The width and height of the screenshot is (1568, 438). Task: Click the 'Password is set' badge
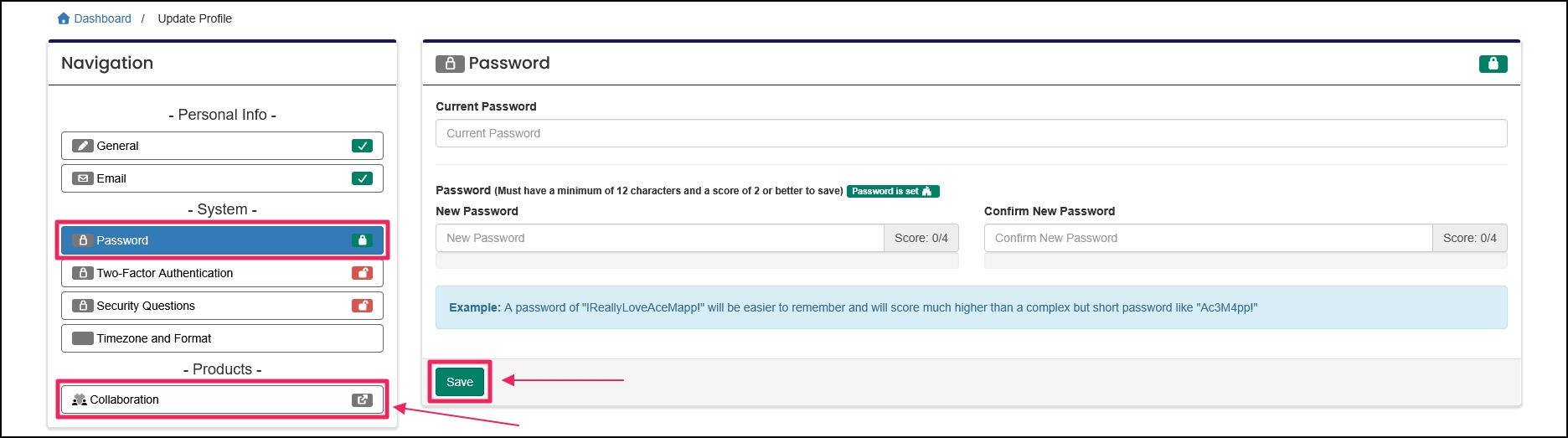[893, 191]
